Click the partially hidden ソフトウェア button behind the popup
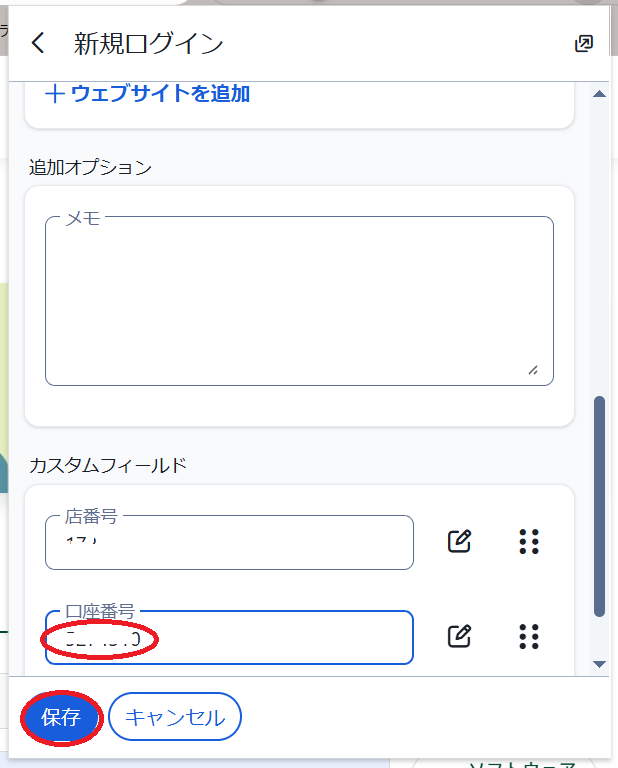 click(x=520, y=762)
